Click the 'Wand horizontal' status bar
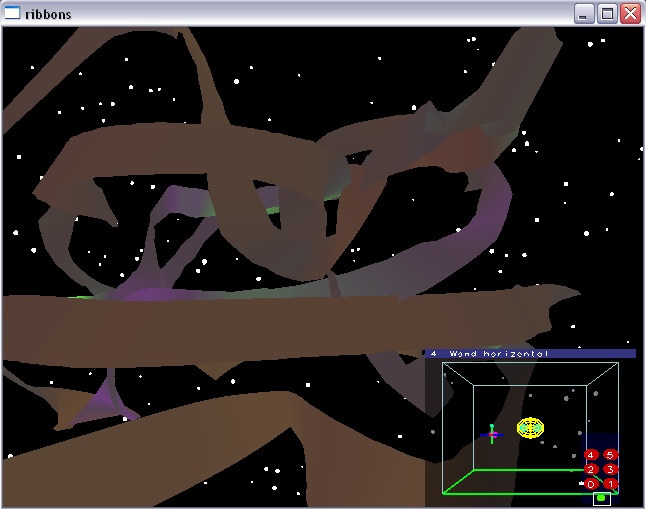This screenshot has height=509, width=646. tap(529, 353)
